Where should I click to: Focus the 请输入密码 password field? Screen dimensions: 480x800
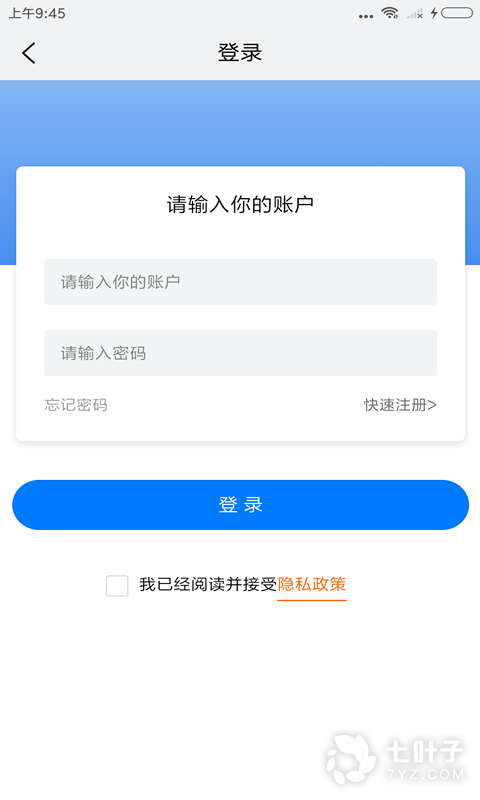tap(240, 353)
